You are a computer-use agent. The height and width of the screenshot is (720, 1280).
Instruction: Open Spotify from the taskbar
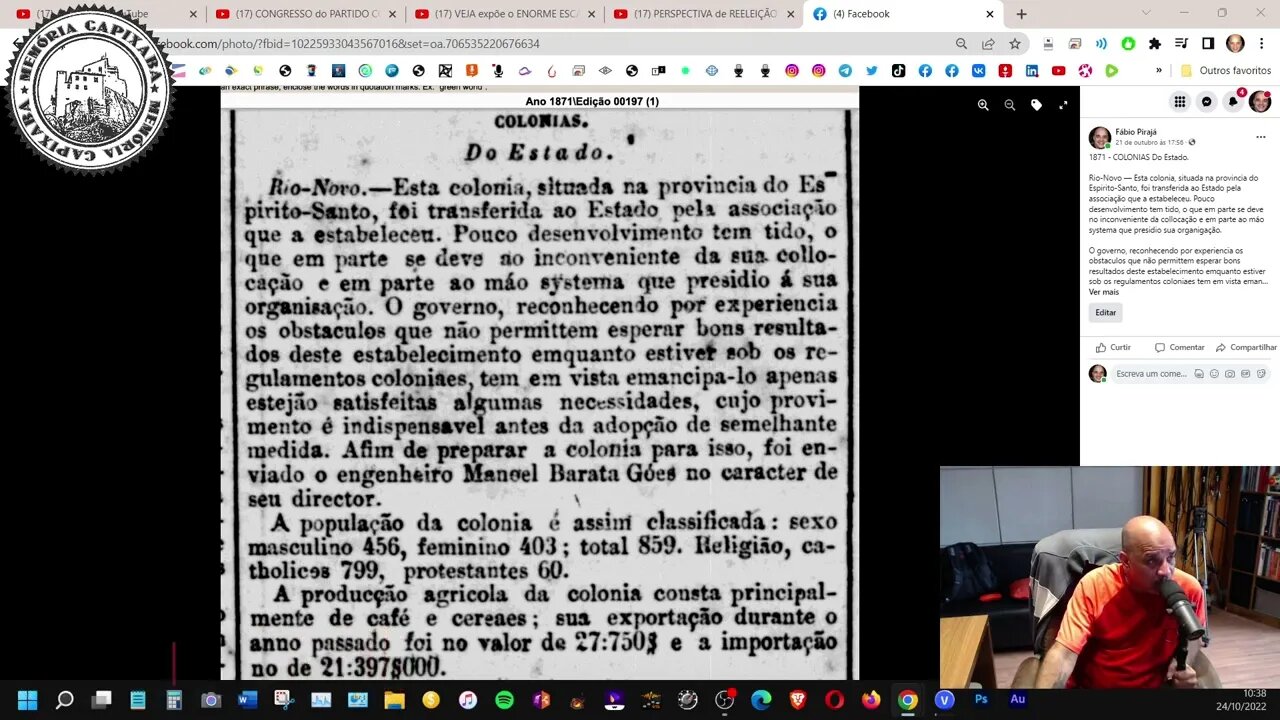[504, 700]
